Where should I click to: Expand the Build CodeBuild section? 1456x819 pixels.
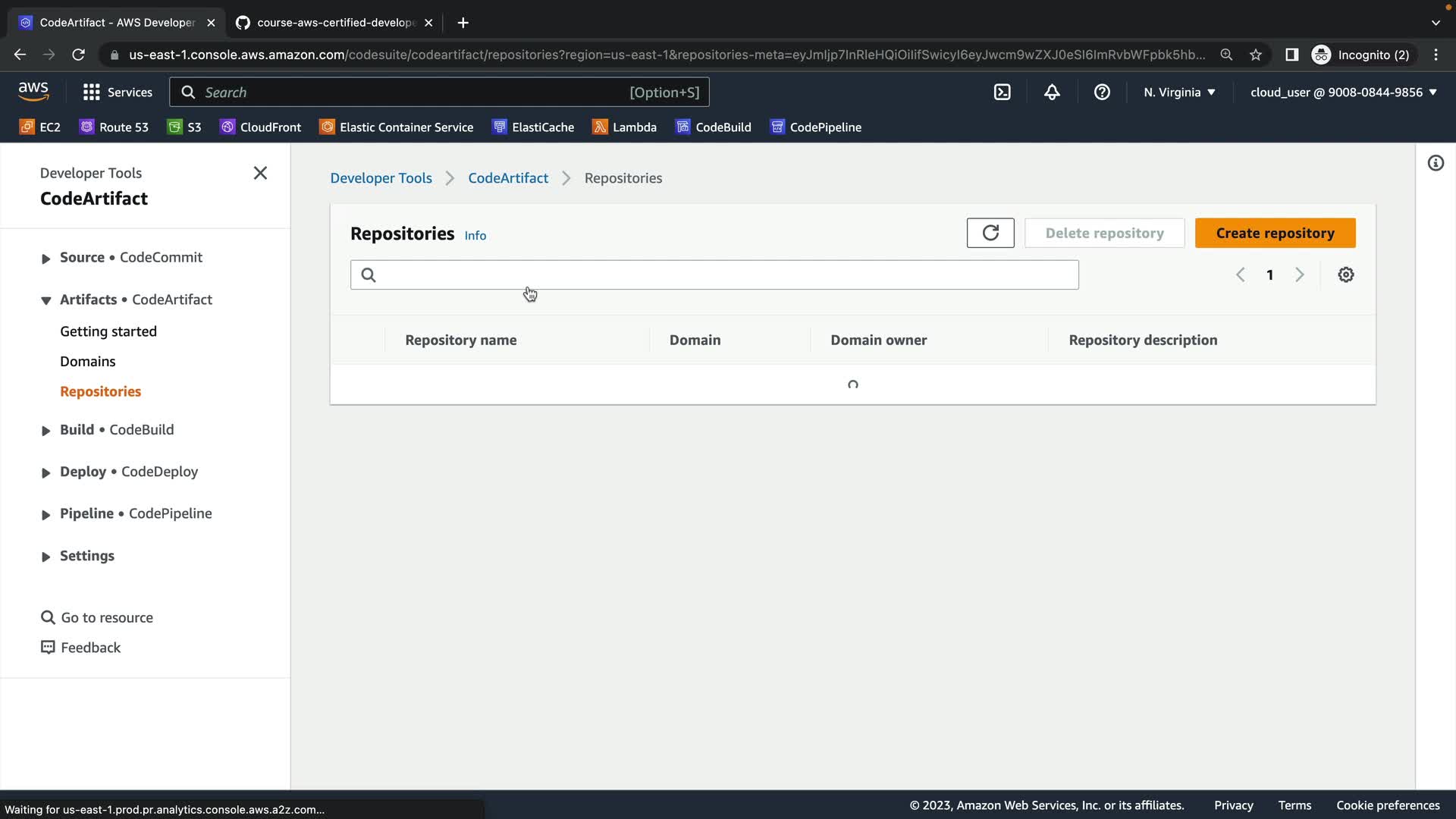coord(45,430)
